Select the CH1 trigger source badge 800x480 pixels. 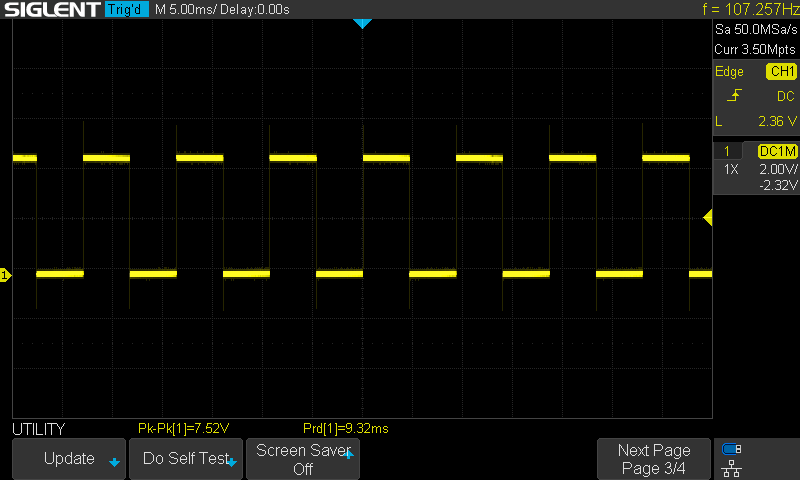click(780, 72)
